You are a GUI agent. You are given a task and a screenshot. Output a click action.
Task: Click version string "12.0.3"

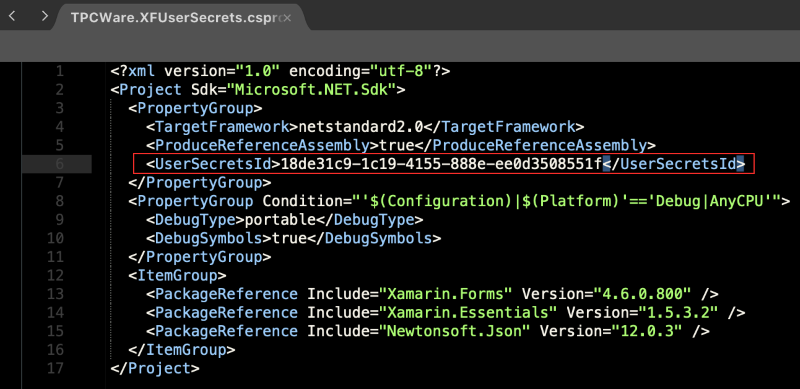point(646,331)
